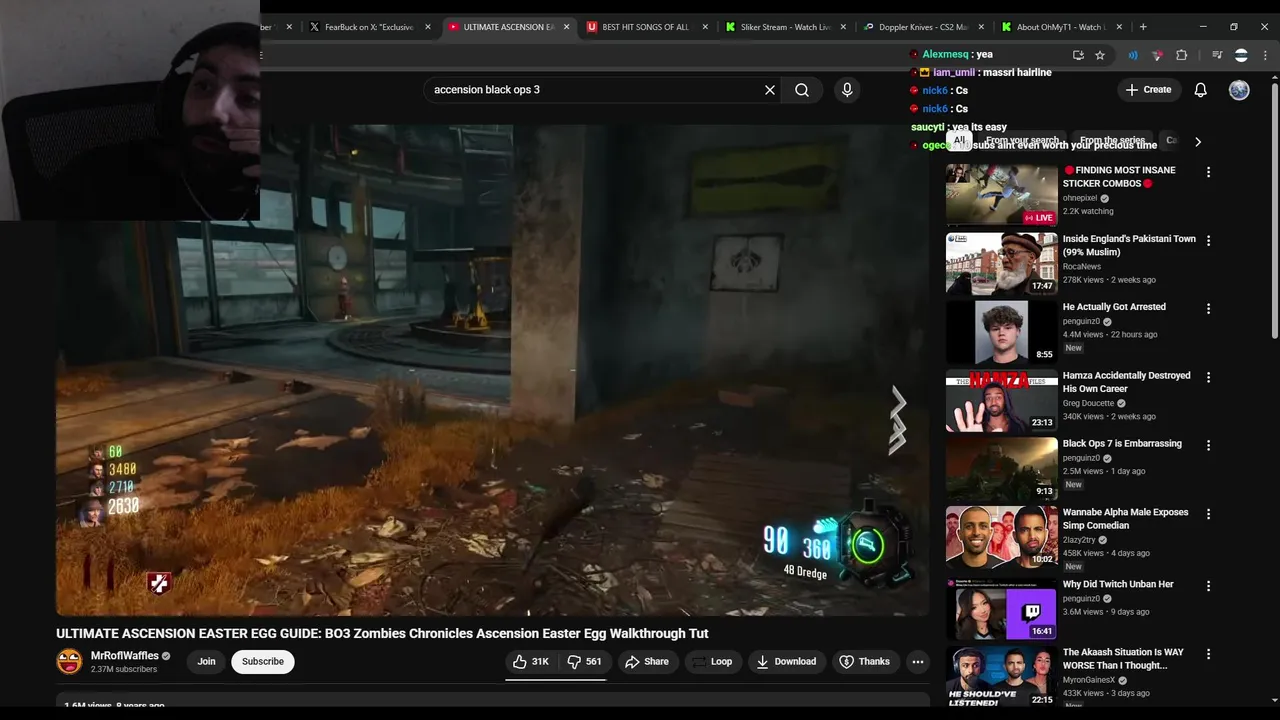The width and height of the screenshot is (1280, 720).
Task: Open RocaNews channel link
Action: pos(1081,266)
